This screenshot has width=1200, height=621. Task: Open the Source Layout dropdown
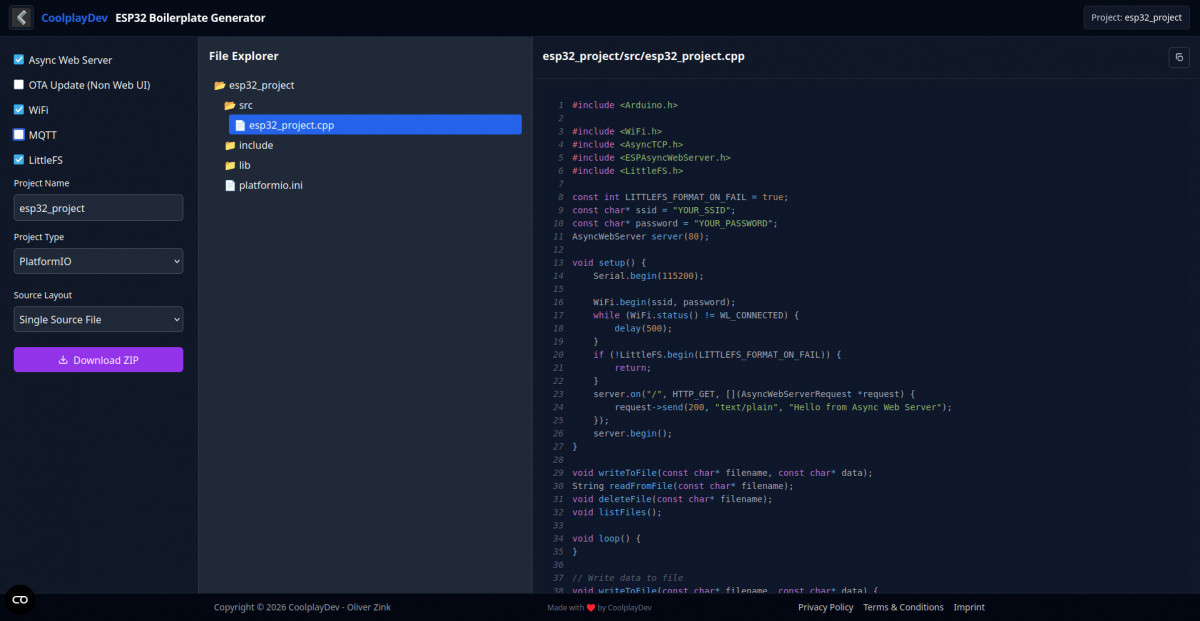click(x=98, y=319)
